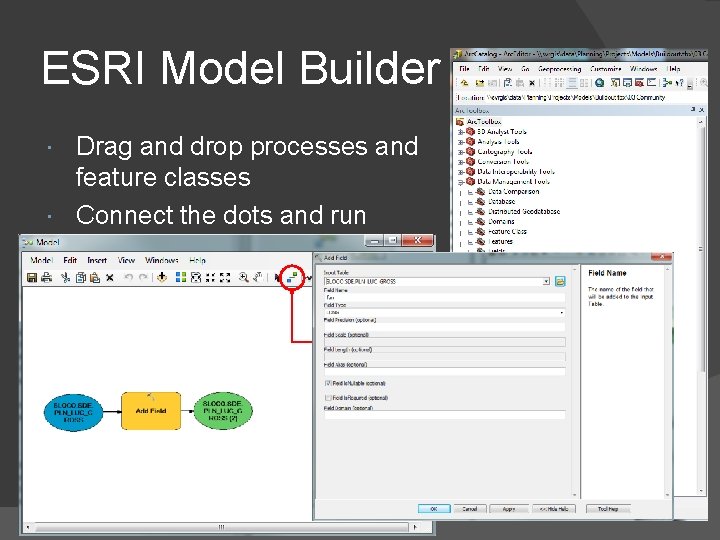
Task: Click the What's This help icon in ArcCatalog
Action: [680, 83]
